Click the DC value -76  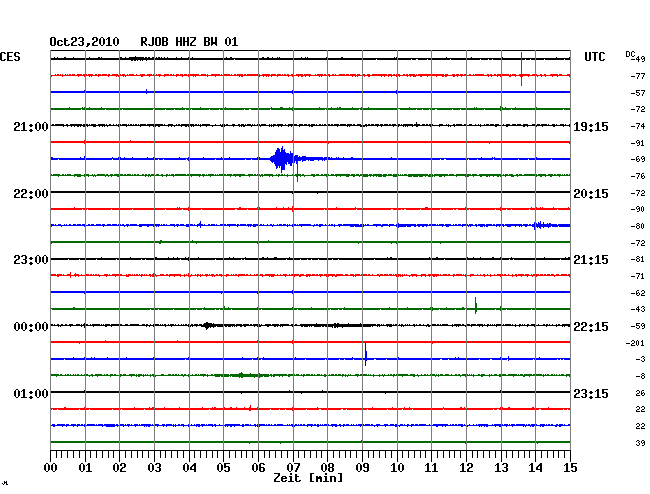(x=638, y=176)
